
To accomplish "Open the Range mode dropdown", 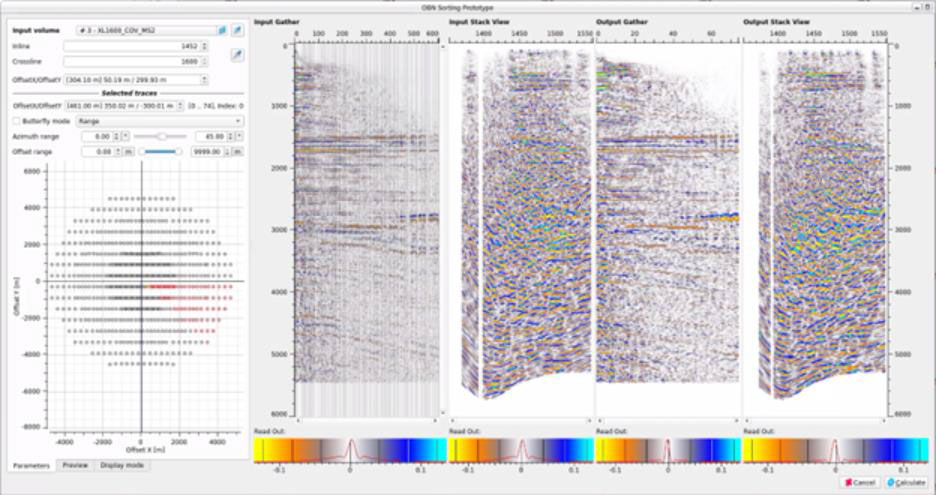I will 159,120.
